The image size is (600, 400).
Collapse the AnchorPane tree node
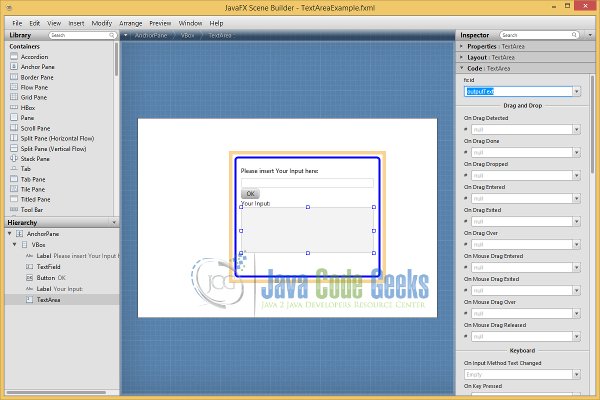point(10,233)
